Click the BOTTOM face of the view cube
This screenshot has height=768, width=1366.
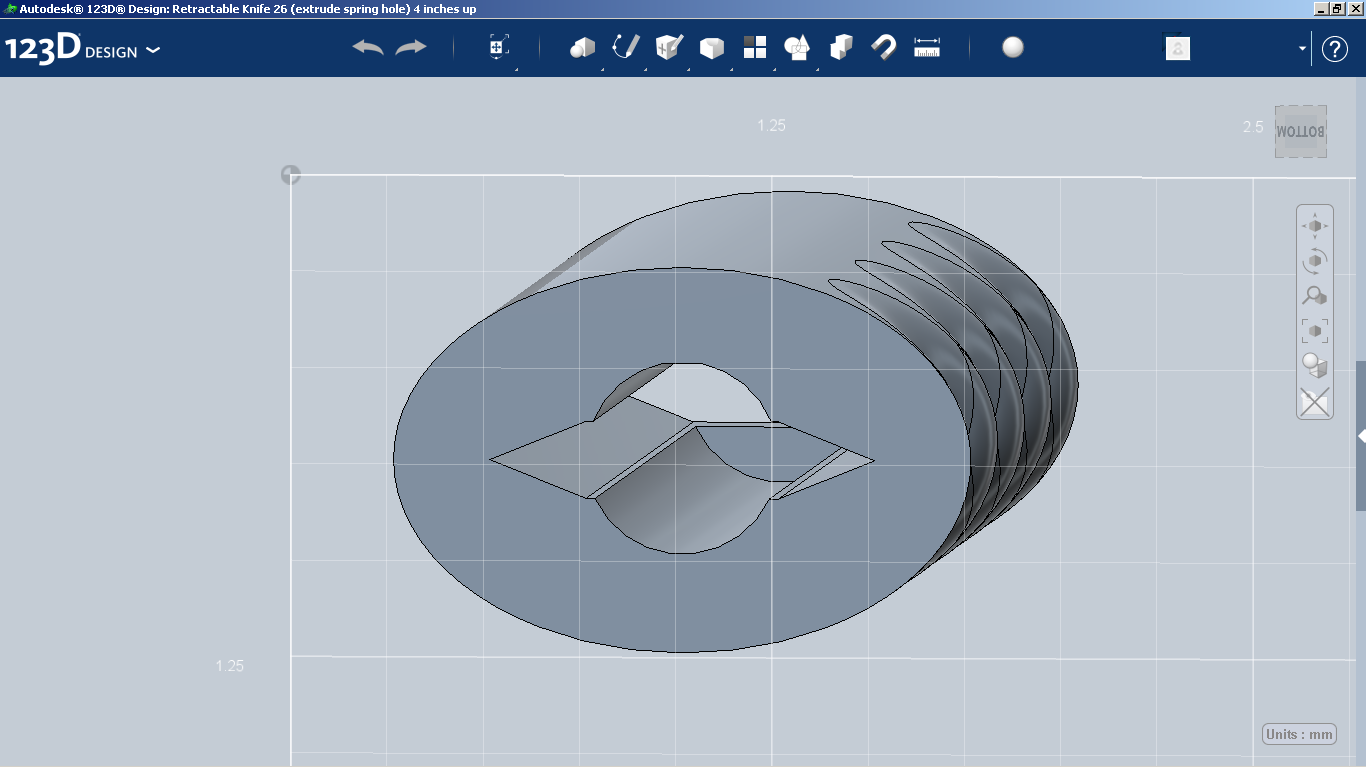1300,131
